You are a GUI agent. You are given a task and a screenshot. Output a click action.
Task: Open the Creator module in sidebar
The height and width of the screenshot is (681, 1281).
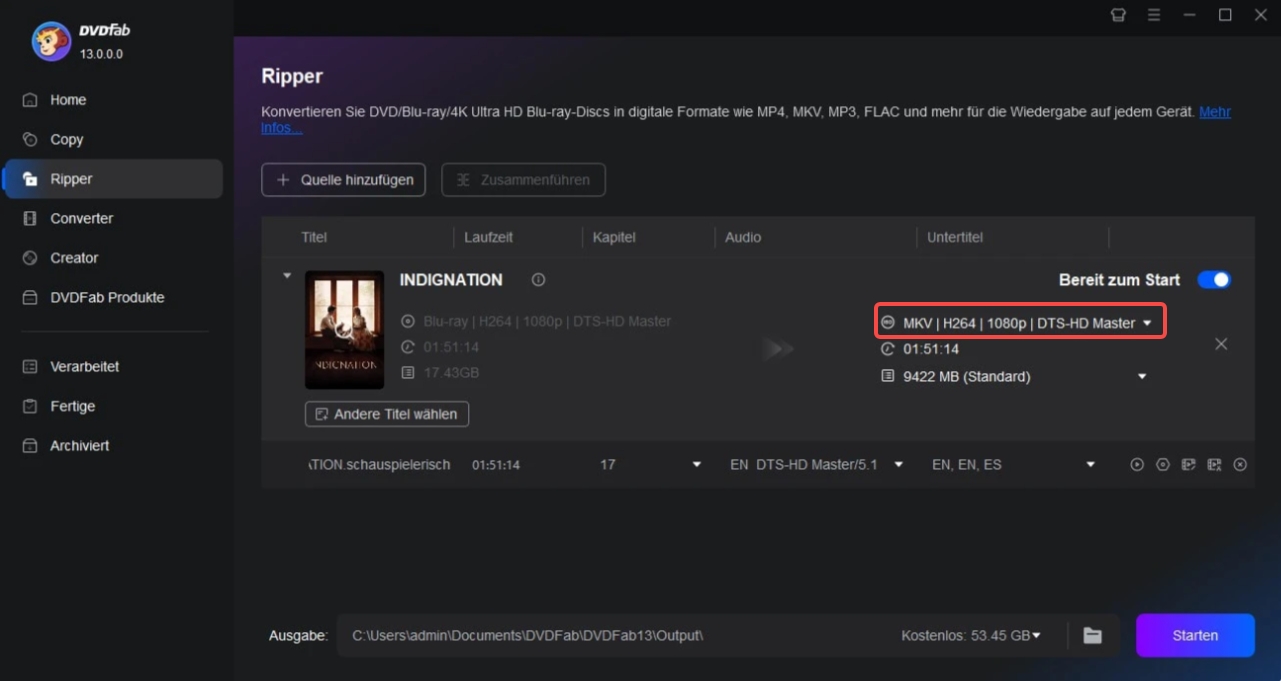pos(74,258)
